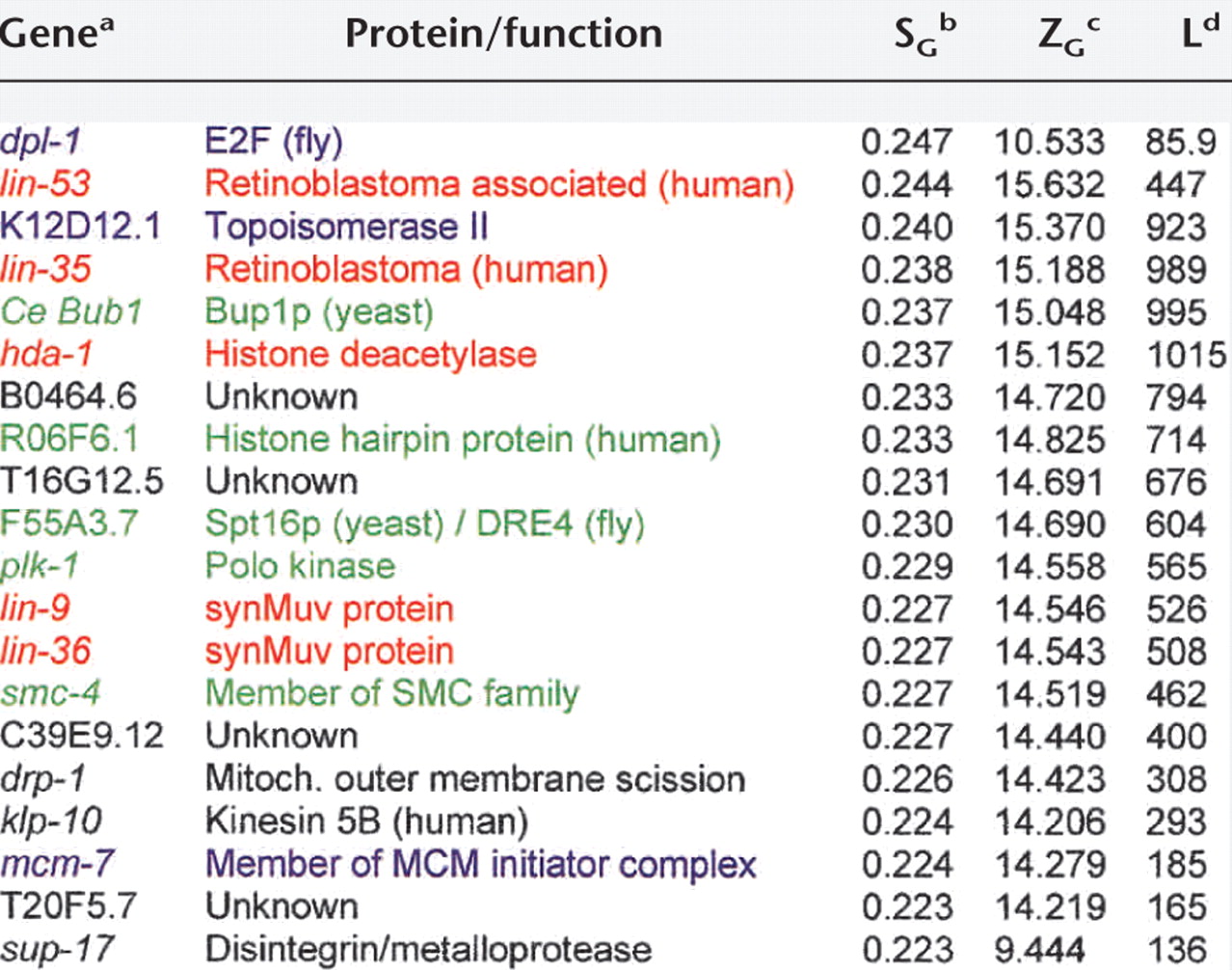The image size is (1232, 970).
Task: Select the 1015 value in the L column
Action: [x=1186, y=354]
